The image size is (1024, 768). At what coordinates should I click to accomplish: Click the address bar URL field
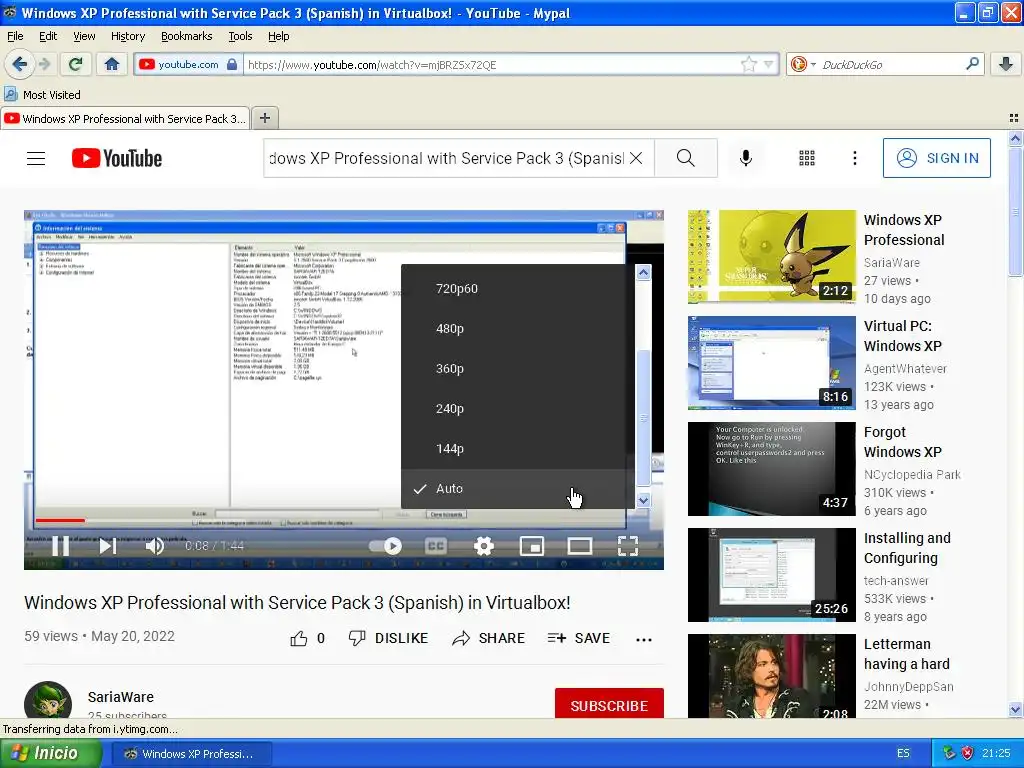click(493, 65)
